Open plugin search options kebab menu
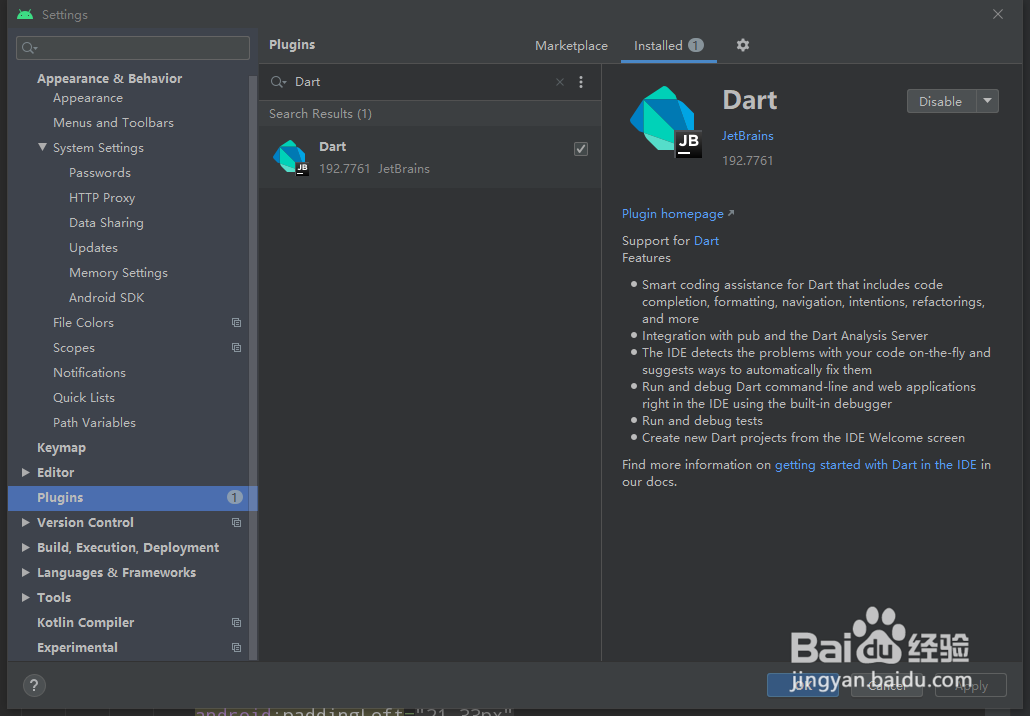This screenshot has width=1030, height=716. pyautogui.click(x=581, y=82)
